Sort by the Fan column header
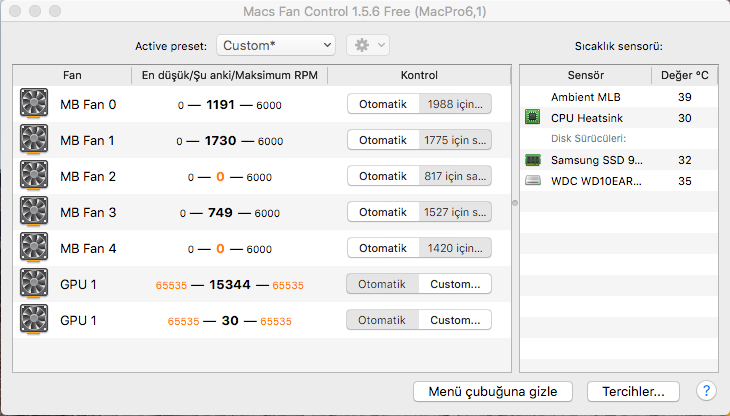 point(72,75)
